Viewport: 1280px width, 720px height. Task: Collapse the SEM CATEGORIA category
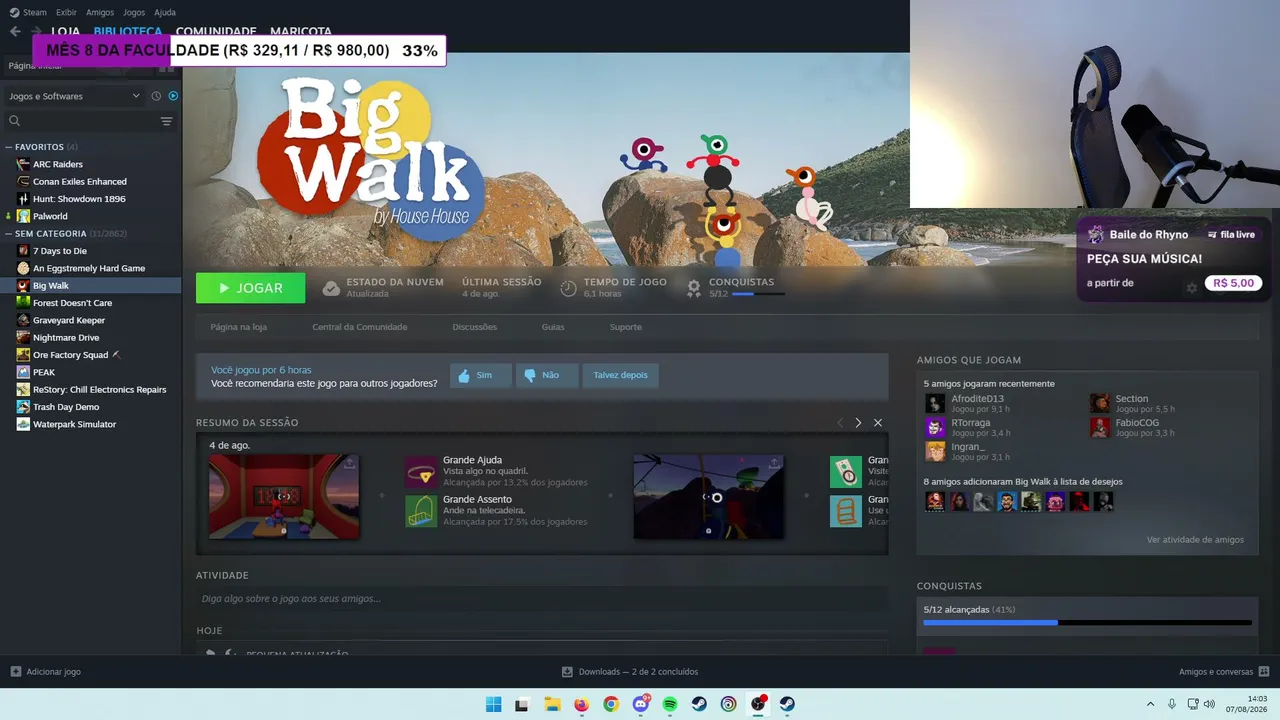pos(9,234)
